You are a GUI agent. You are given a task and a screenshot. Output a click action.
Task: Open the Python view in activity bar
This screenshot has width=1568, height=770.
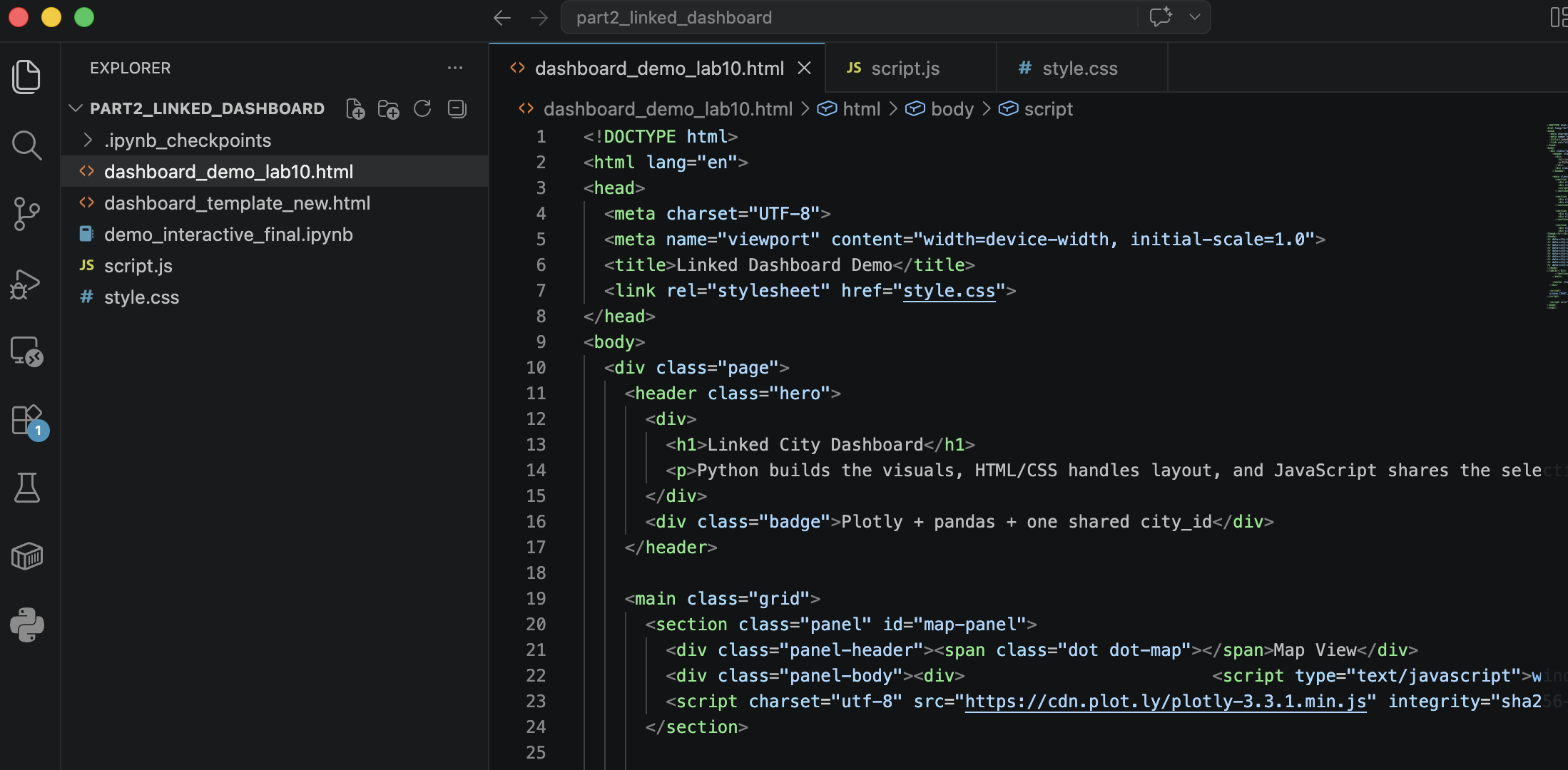[27, 625]
